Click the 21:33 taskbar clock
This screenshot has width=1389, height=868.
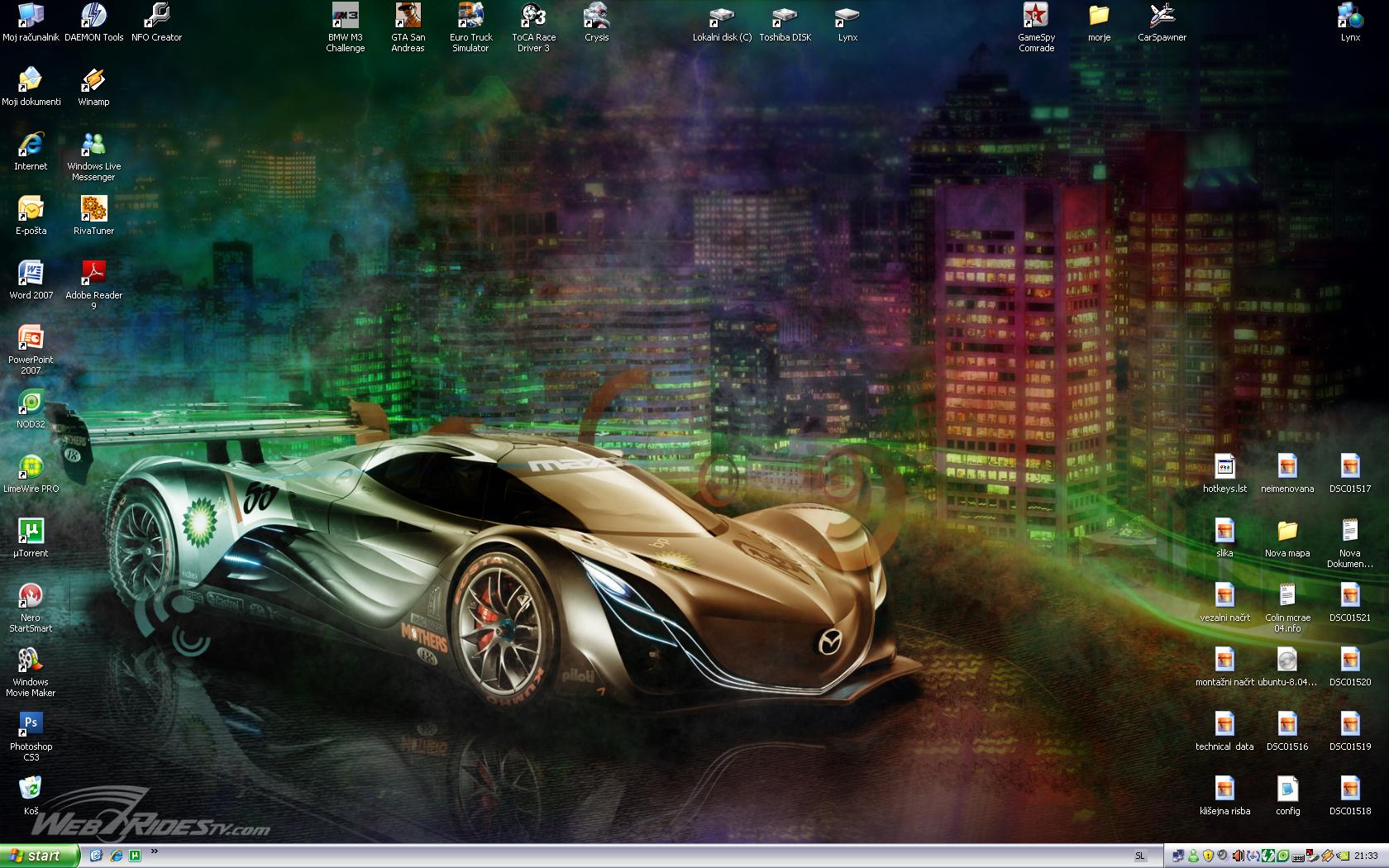coord(1366,856)
